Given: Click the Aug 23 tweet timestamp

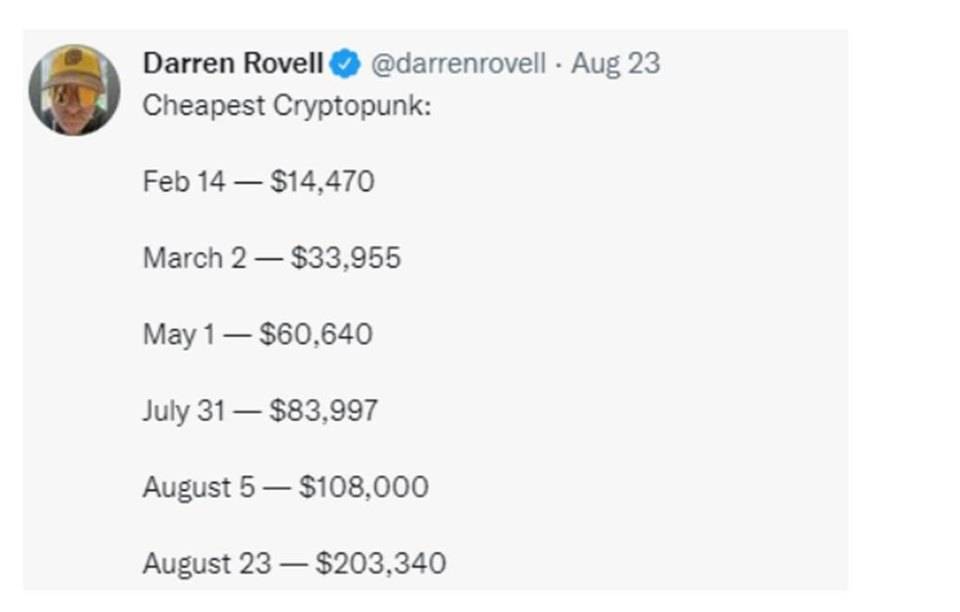Looking at the screenshot, I should (616, 64).
